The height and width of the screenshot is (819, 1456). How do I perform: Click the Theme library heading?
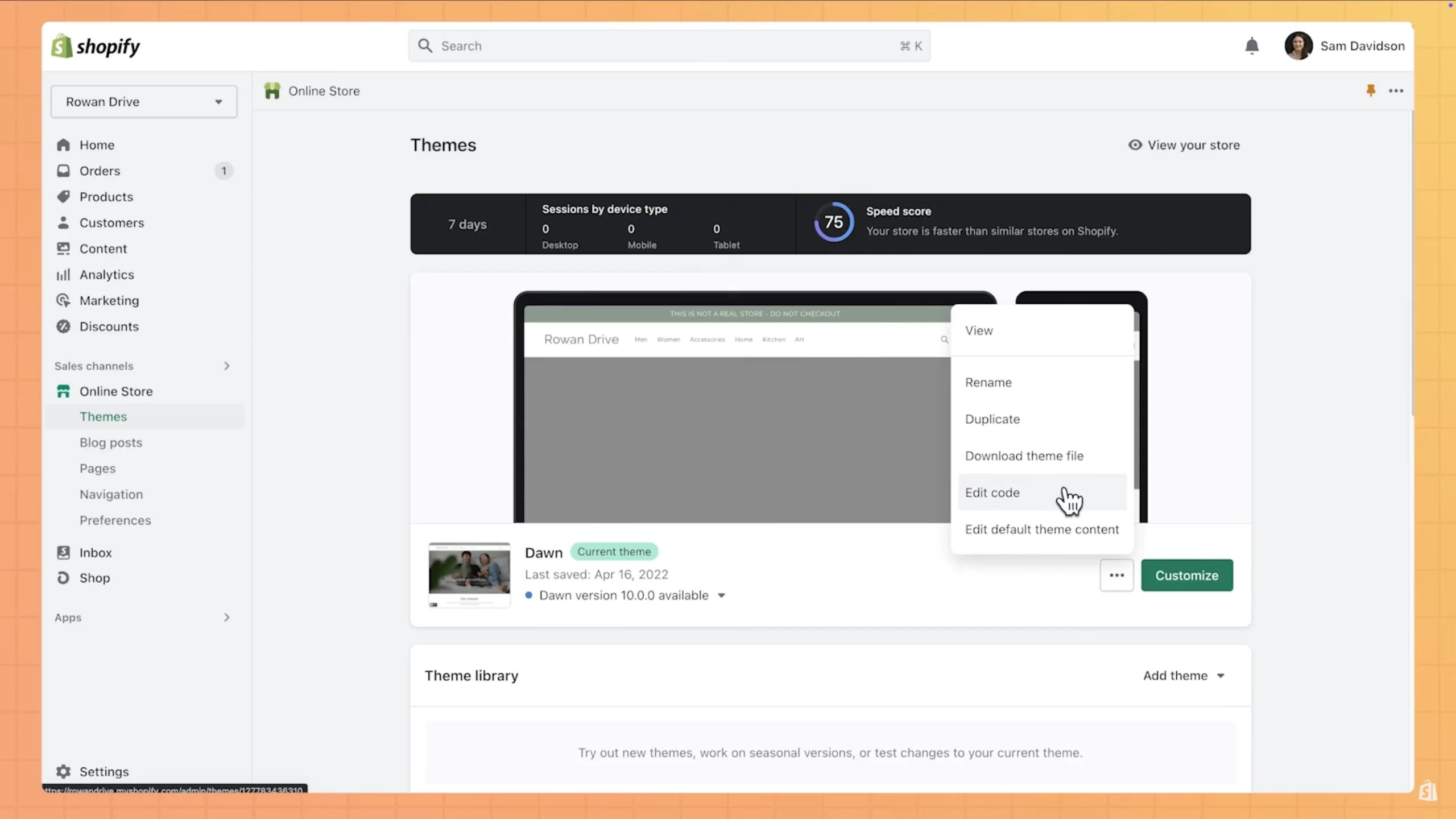pos(471,676)
